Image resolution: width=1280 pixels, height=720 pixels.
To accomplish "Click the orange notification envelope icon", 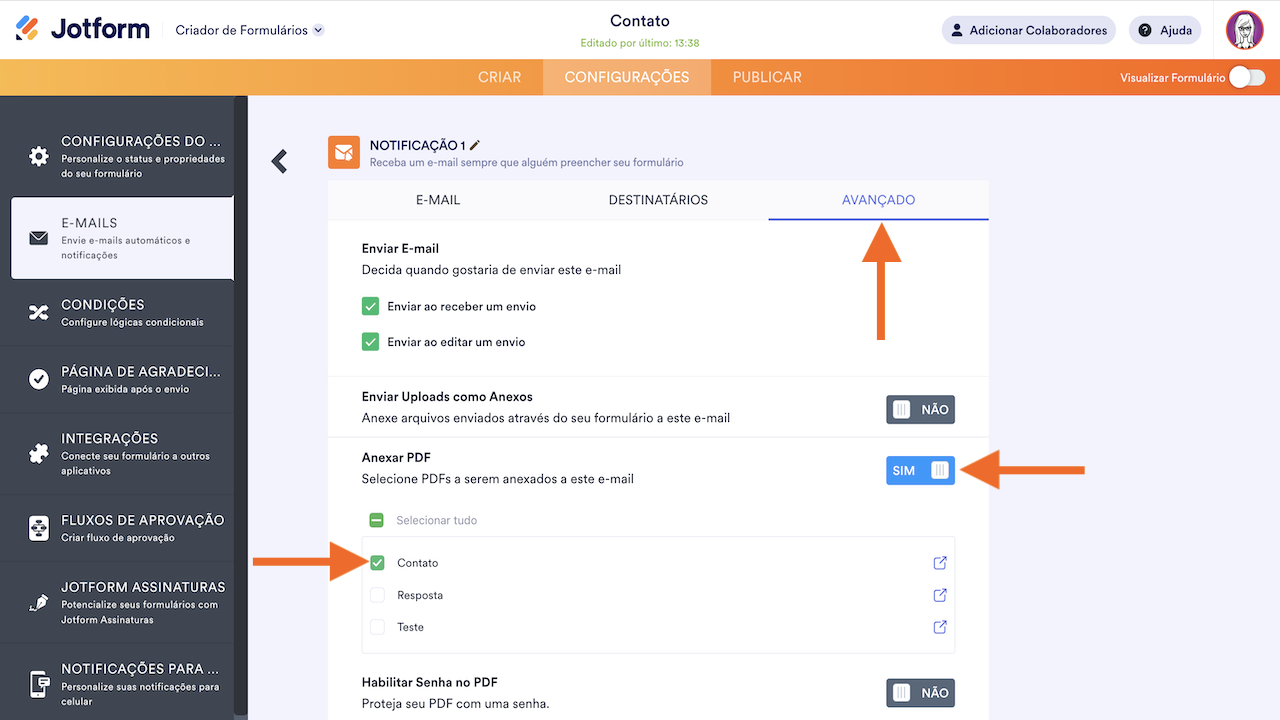I will [x=344, y=152].
